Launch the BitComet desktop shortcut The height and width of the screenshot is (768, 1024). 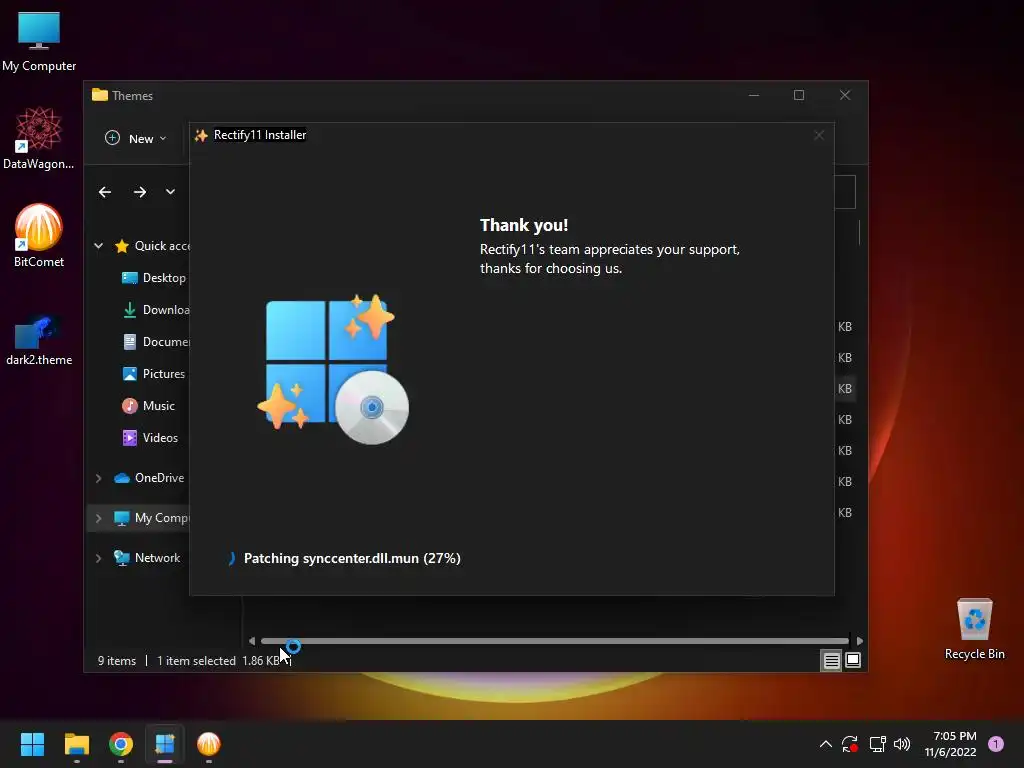tap(39, 236)
